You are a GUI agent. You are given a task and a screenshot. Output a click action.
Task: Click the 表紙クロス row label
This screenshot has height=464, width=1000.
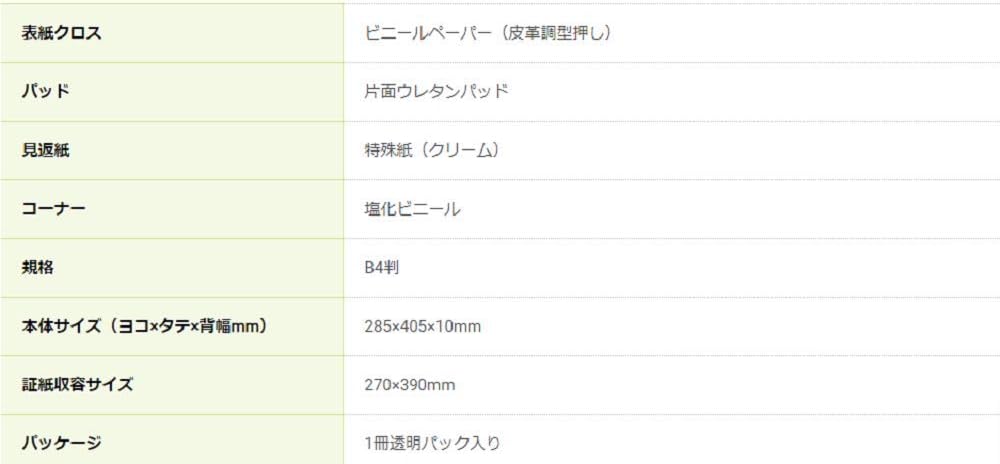(x=61, y=33)
